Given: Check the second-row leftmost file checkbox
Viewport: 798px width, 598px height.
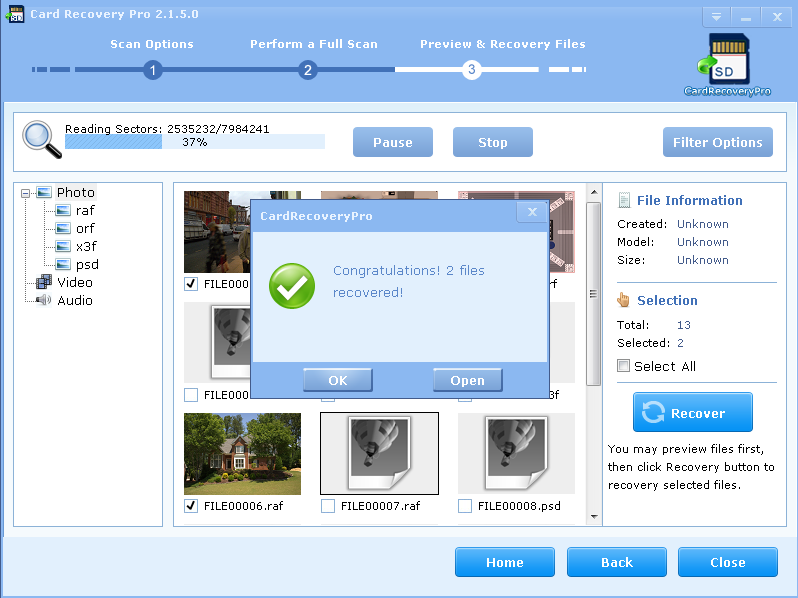Looking at the screenshot, I should click(191, 394).
